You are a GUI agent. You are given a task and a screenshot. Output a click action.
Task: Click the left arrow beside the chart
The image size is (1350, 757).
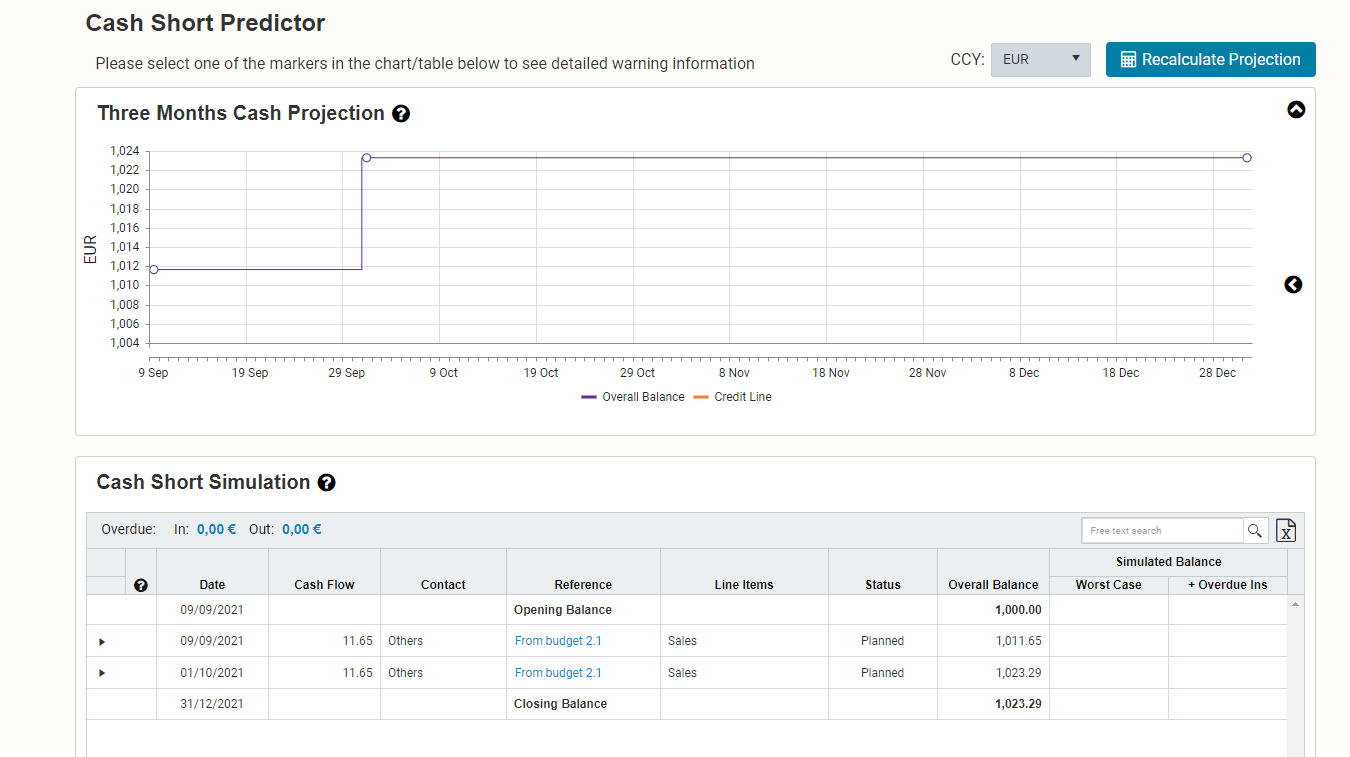click(1293, 285)
